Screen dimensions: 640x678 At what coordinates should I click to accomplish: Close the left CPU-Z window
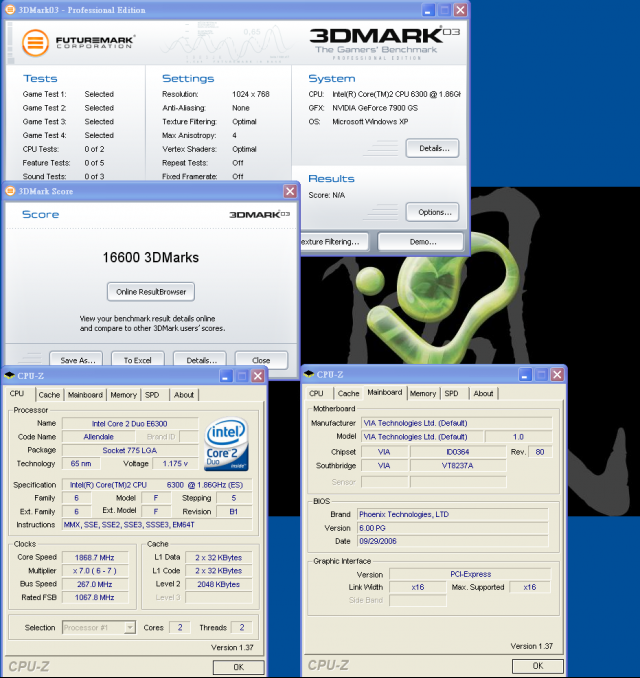click(258, 376)
